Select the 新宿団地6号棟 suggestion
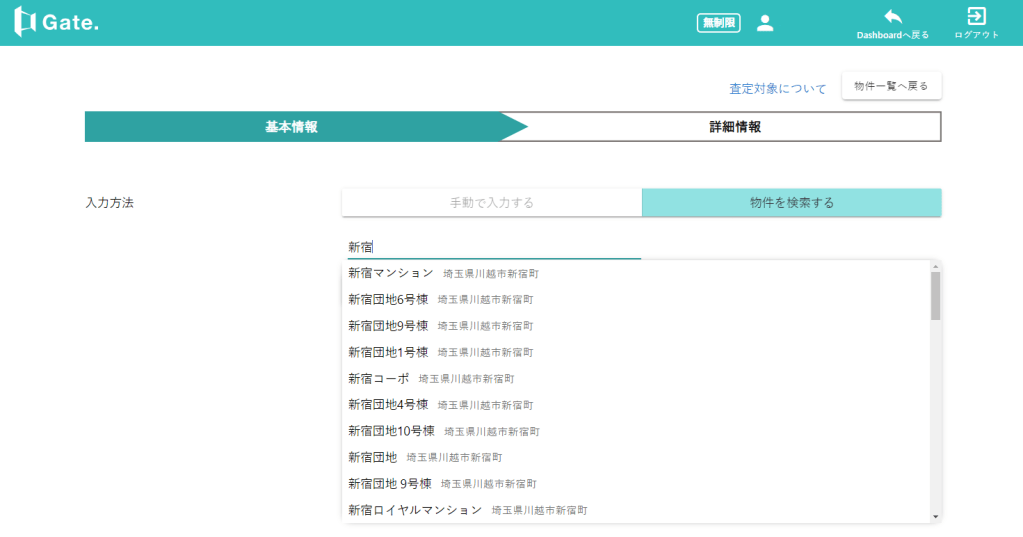The image size is (1023, 537). tap(388, 299)
